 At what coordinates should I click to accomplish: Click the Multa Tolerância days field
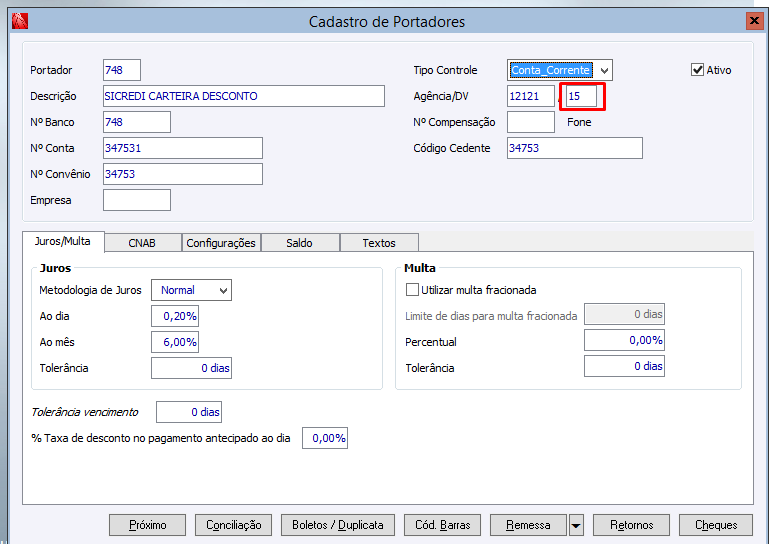[x=624, y=366]
